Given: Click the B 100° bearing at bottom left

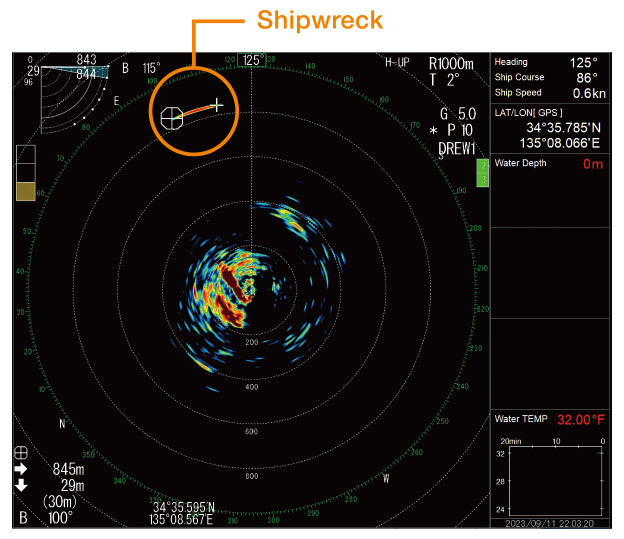Looking at the screenshot, I should pyautogui.click(x=46, y=518).
